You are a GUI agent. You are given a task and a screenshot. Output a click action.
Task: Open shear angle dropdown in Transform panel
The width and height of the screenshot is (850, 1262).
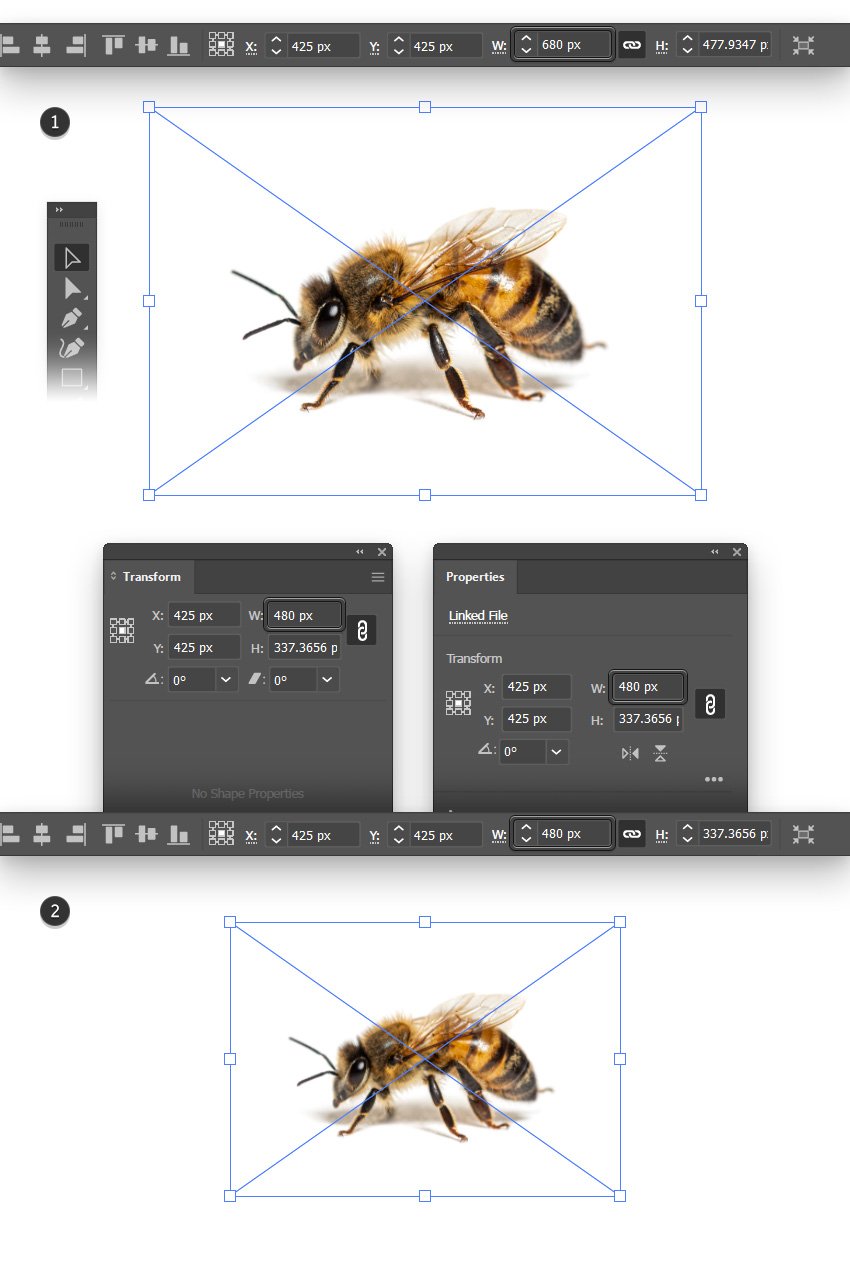[328, 680]
